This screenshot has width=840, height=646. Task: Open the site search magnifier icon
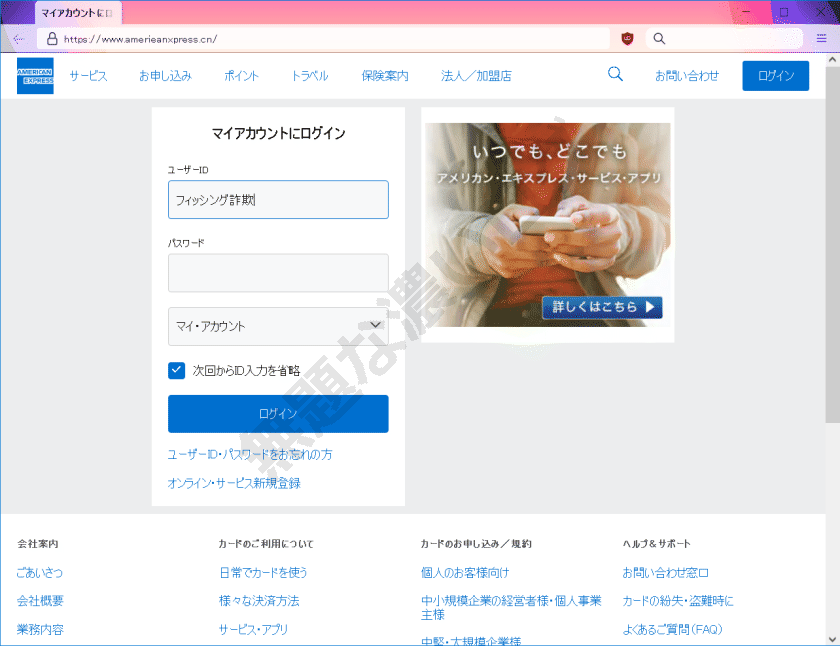pos(615,74)
